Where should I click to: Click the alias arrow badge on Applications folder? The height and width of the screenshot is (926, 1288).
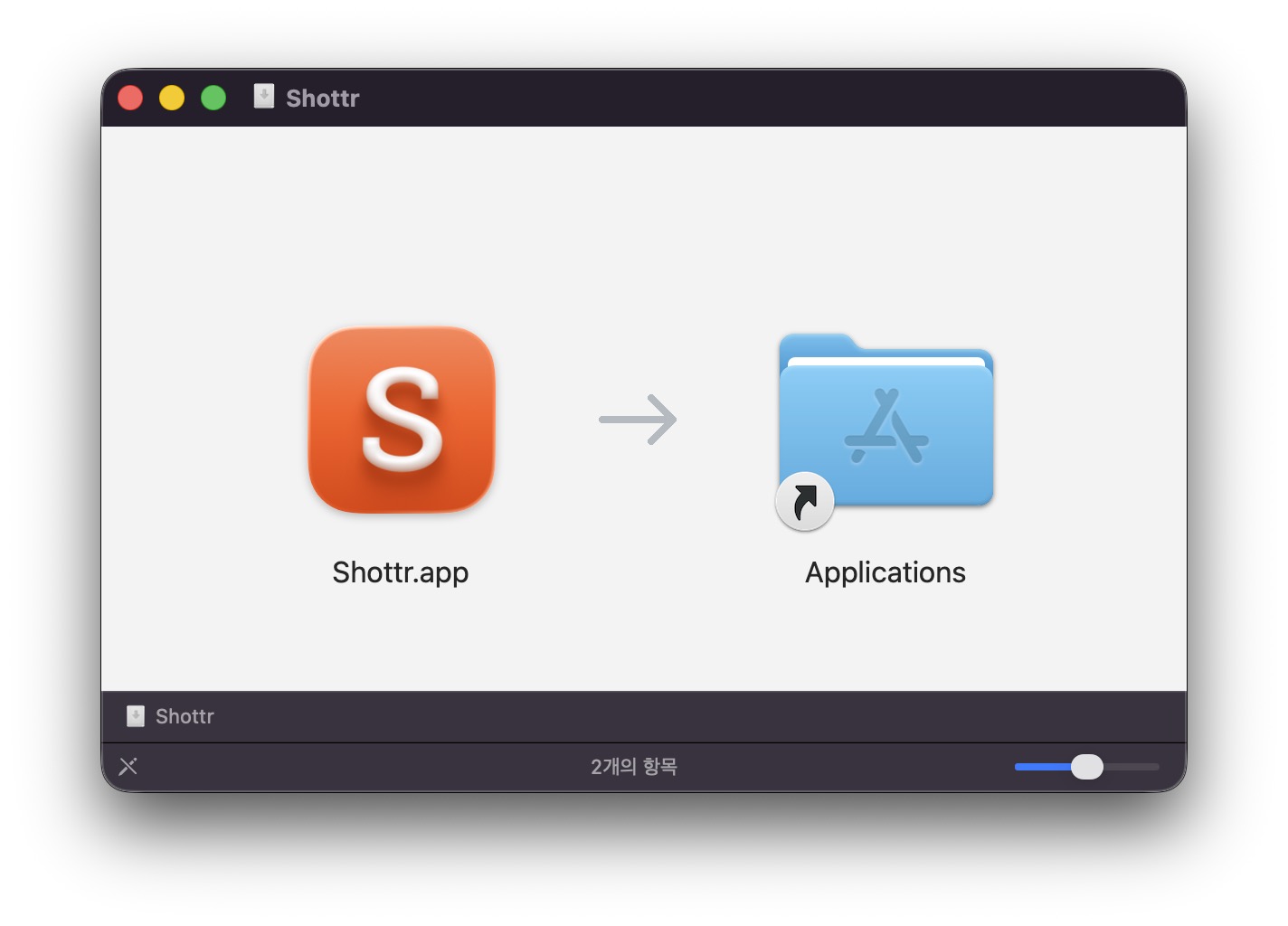coord(805,501)
